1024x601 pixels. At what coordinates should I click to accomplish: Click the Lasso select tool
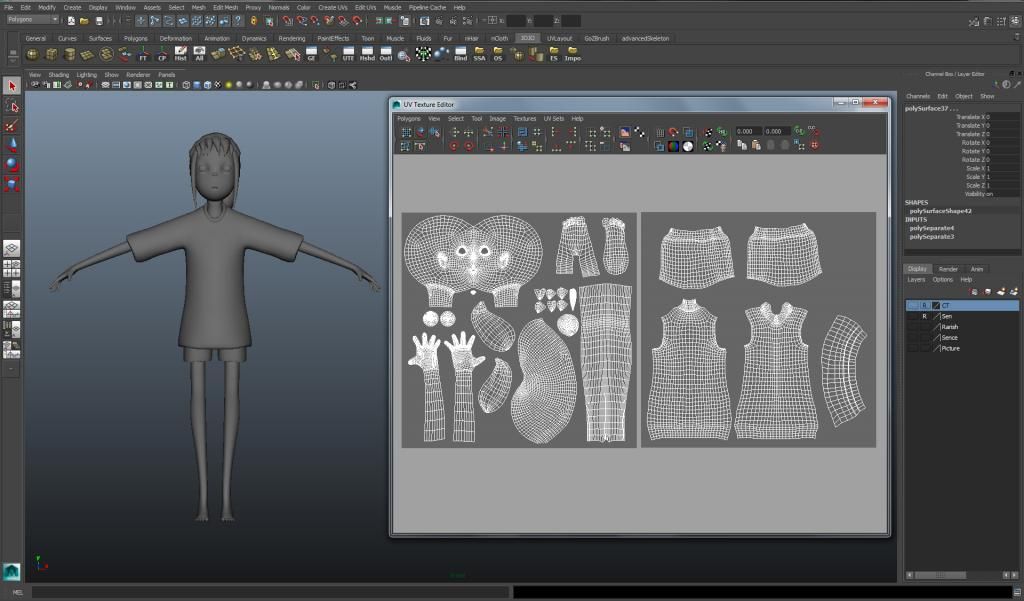click(x=12, y=106)
